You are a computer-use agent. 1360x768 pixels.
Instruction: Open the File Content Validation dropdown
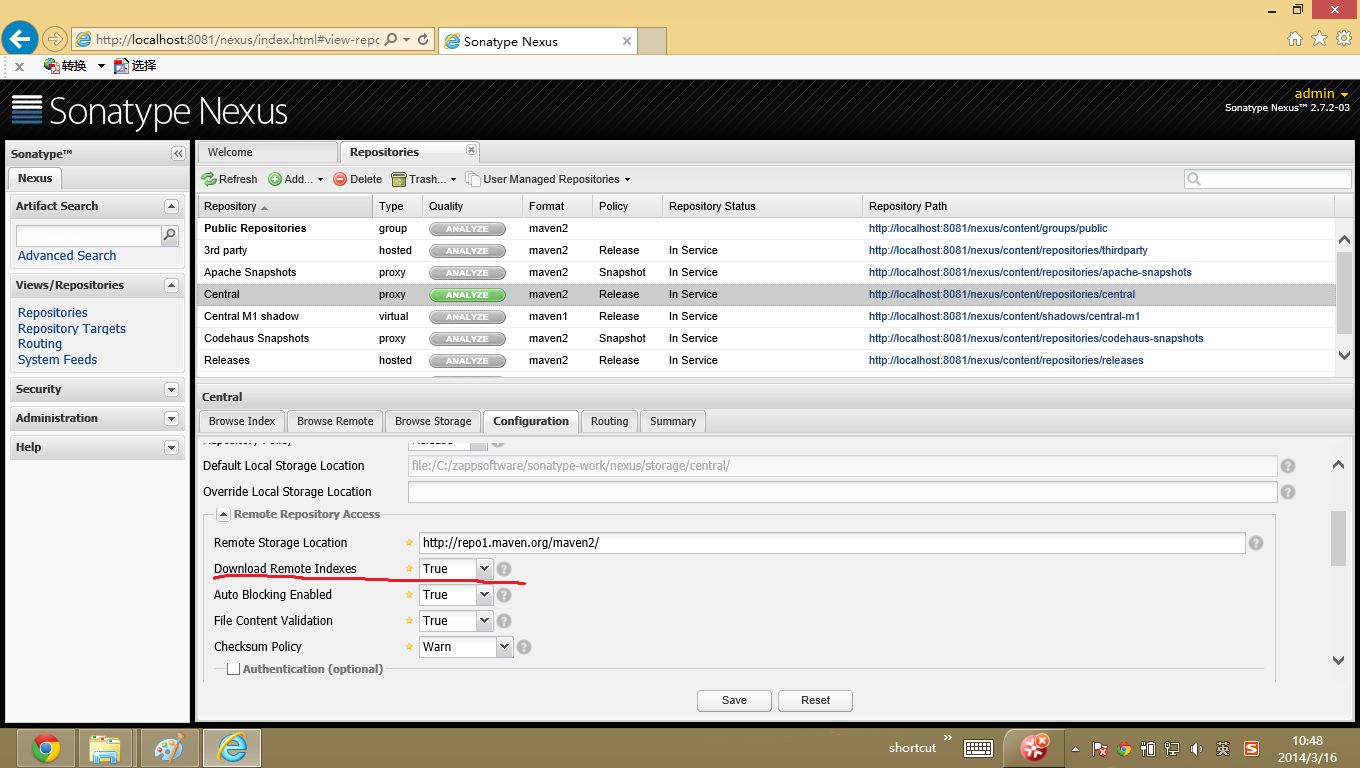[485, 621]
